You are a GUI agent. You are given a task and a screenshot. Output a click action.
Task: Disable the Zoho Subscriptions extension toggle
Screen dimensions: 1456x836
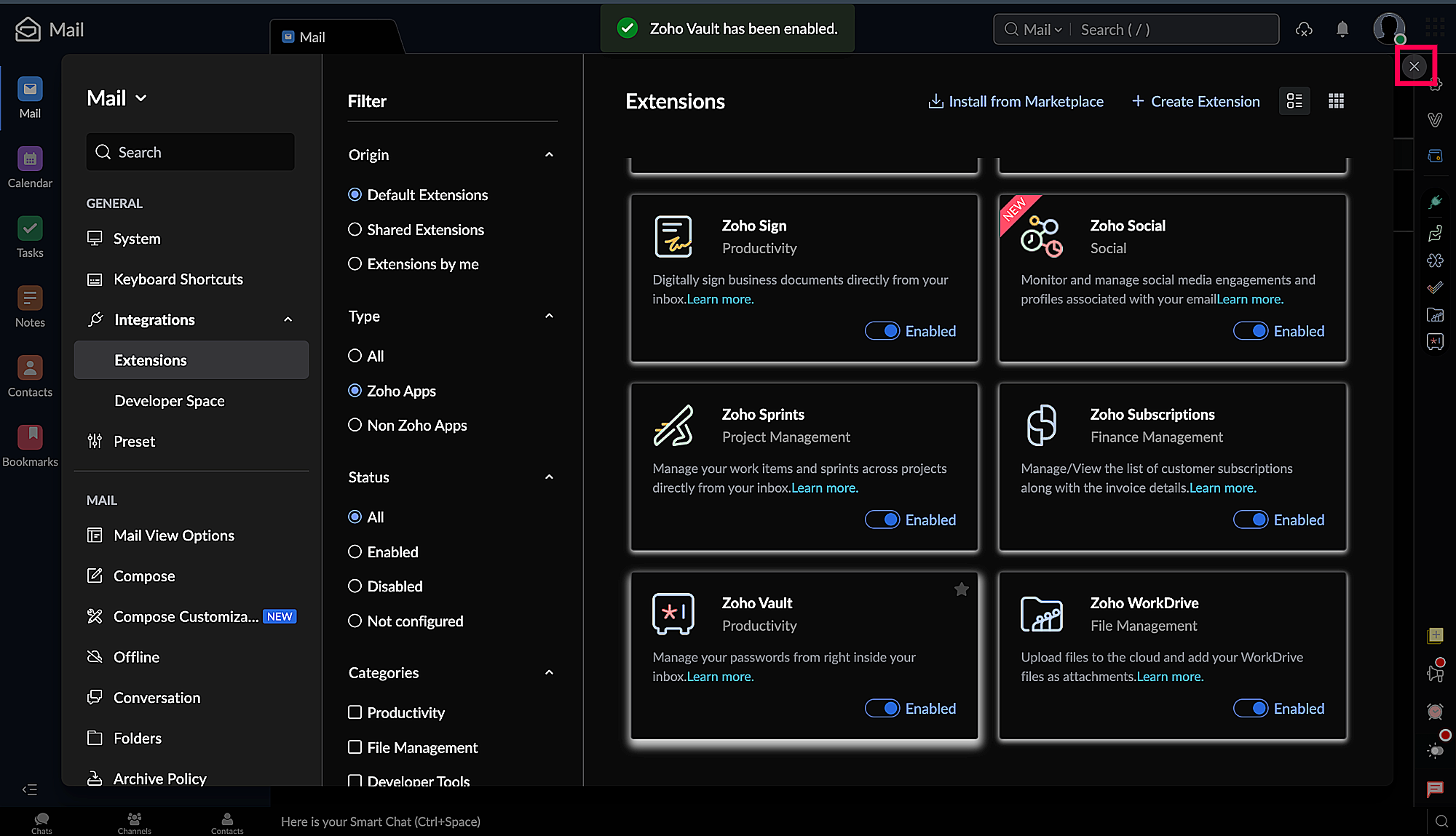(x=1251, y=519)
